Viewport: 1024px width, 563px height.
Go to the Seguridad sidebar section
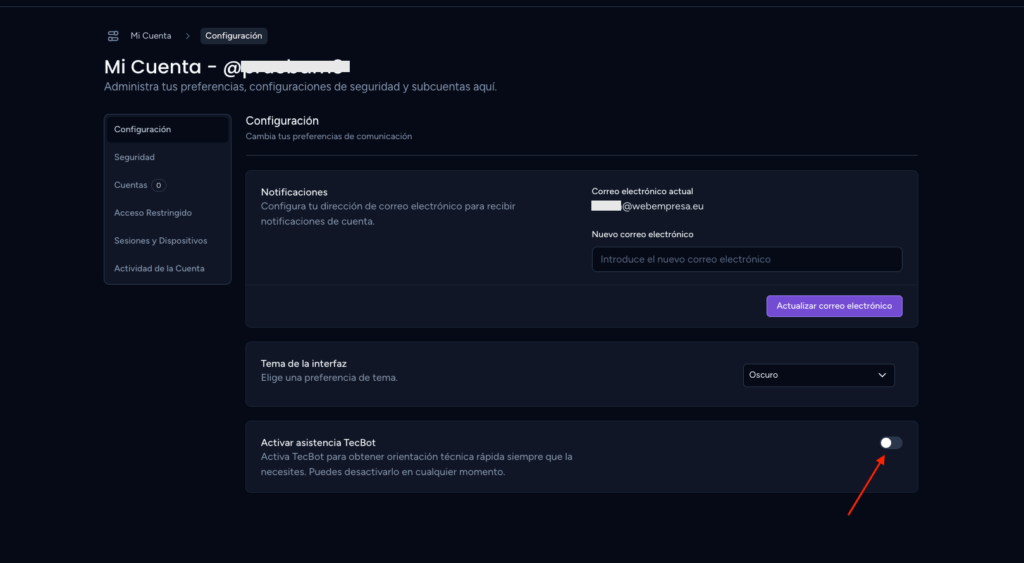167,157
